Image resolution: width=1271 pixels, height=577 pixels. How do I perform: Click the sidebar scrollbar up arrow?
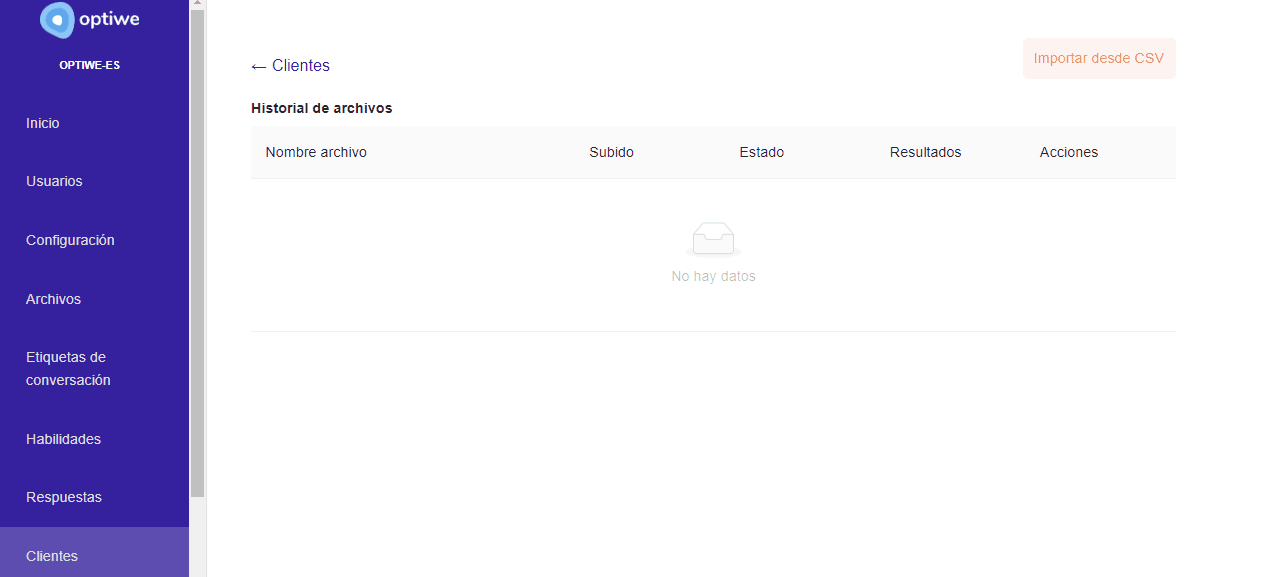[x=197, y=4]
